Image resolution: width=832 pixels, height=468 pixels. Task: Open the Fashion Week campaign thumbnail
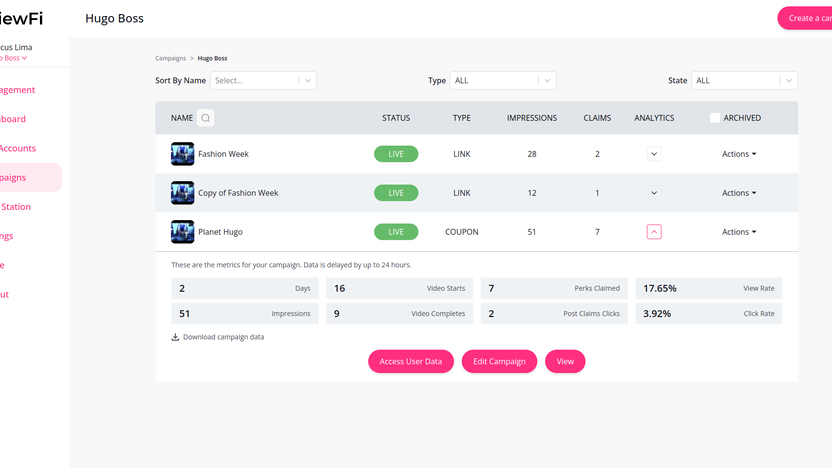(183, 154)
